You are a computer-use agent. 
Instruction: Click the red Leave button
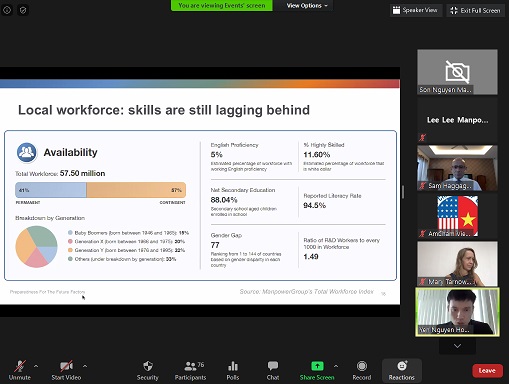[487, 371]
